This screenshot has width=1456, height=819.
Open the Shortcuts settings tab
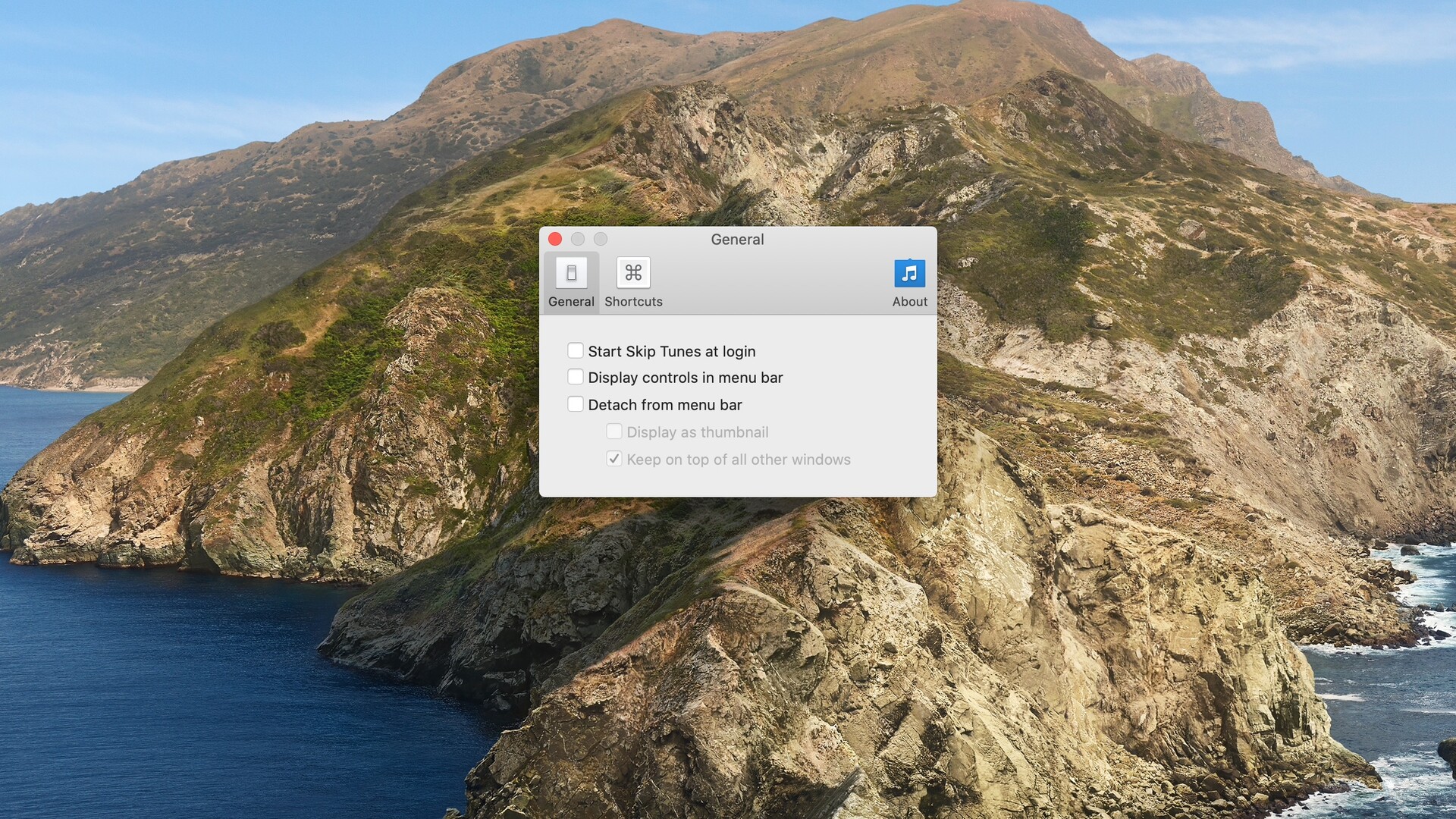tap(633, 282)
